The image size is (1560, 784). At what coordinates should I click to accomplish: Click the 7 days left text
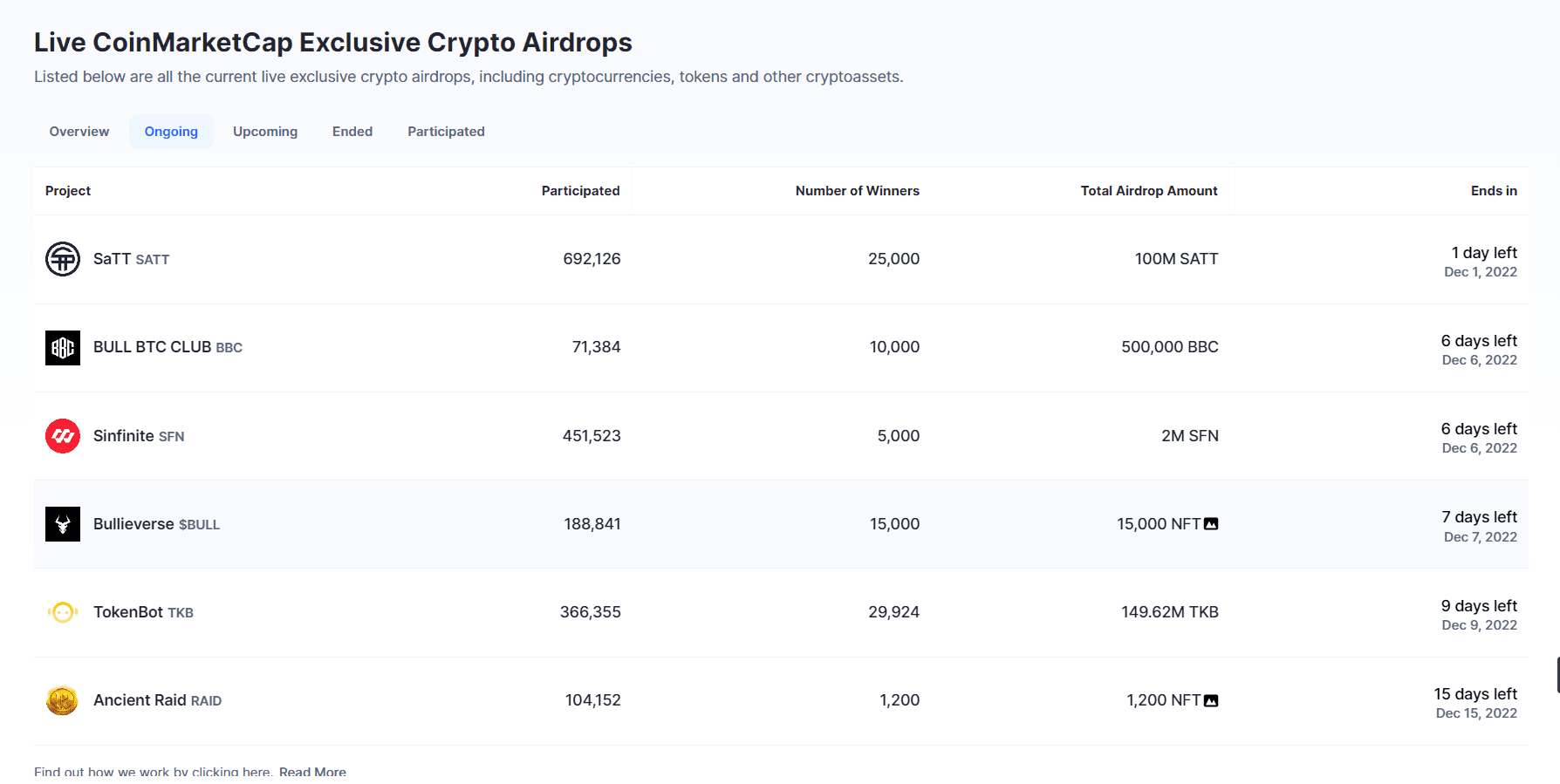click(1479, 517)
